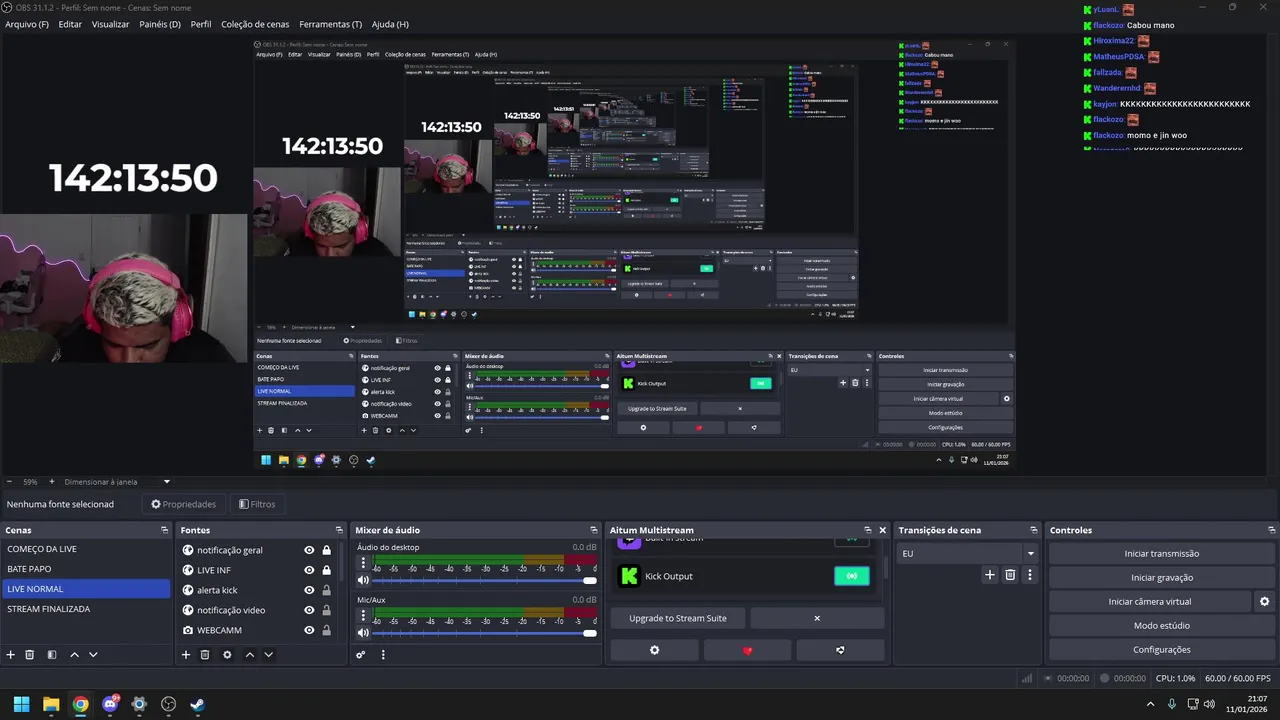The height and width of the screenshot is (720, 1280).
Task: Move source down arrow in Fontes toolbar
Action: point(268,655)
